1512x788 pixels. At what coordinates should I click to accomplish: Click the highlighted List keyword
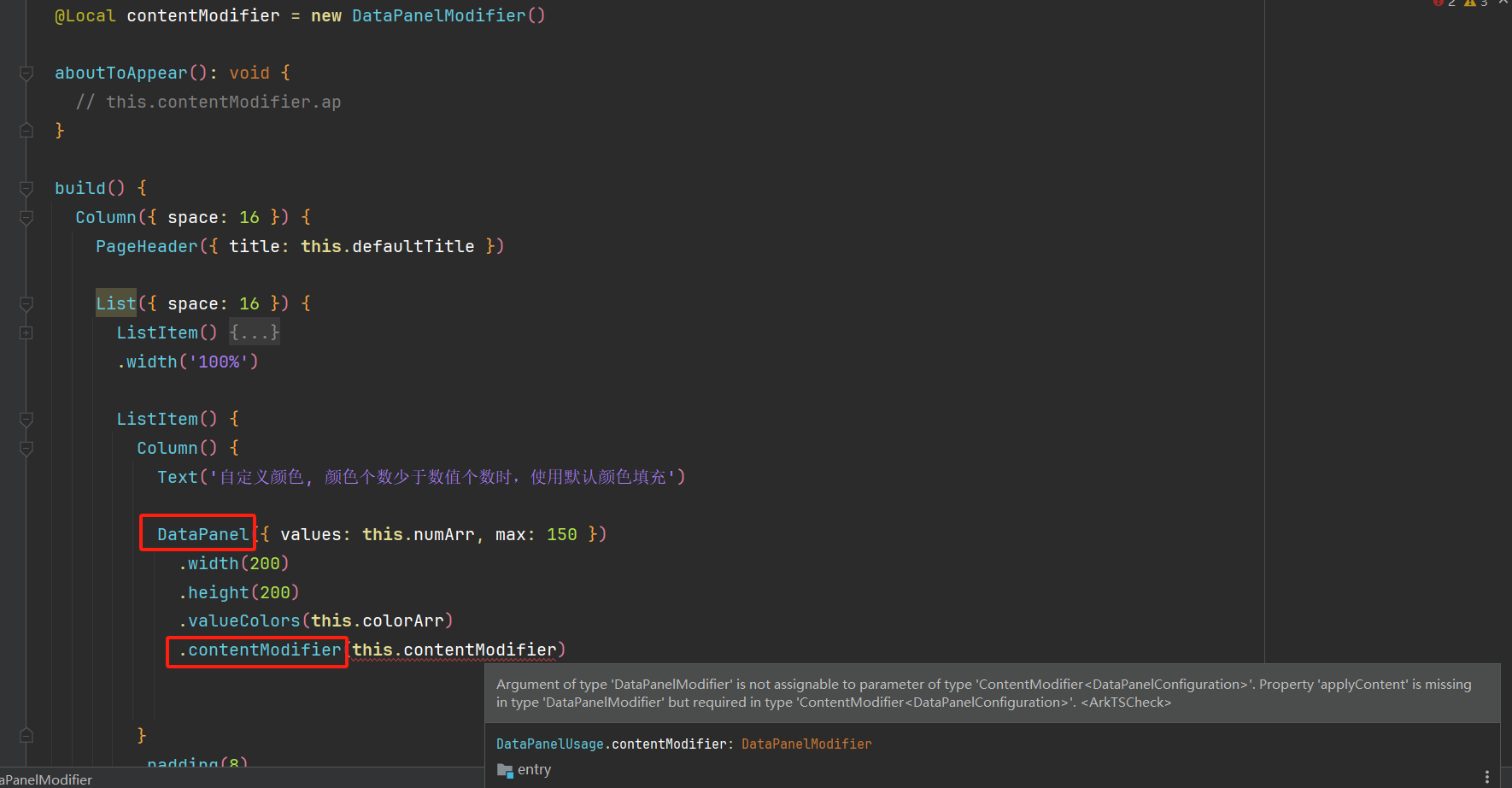click(x=116, y=304)
